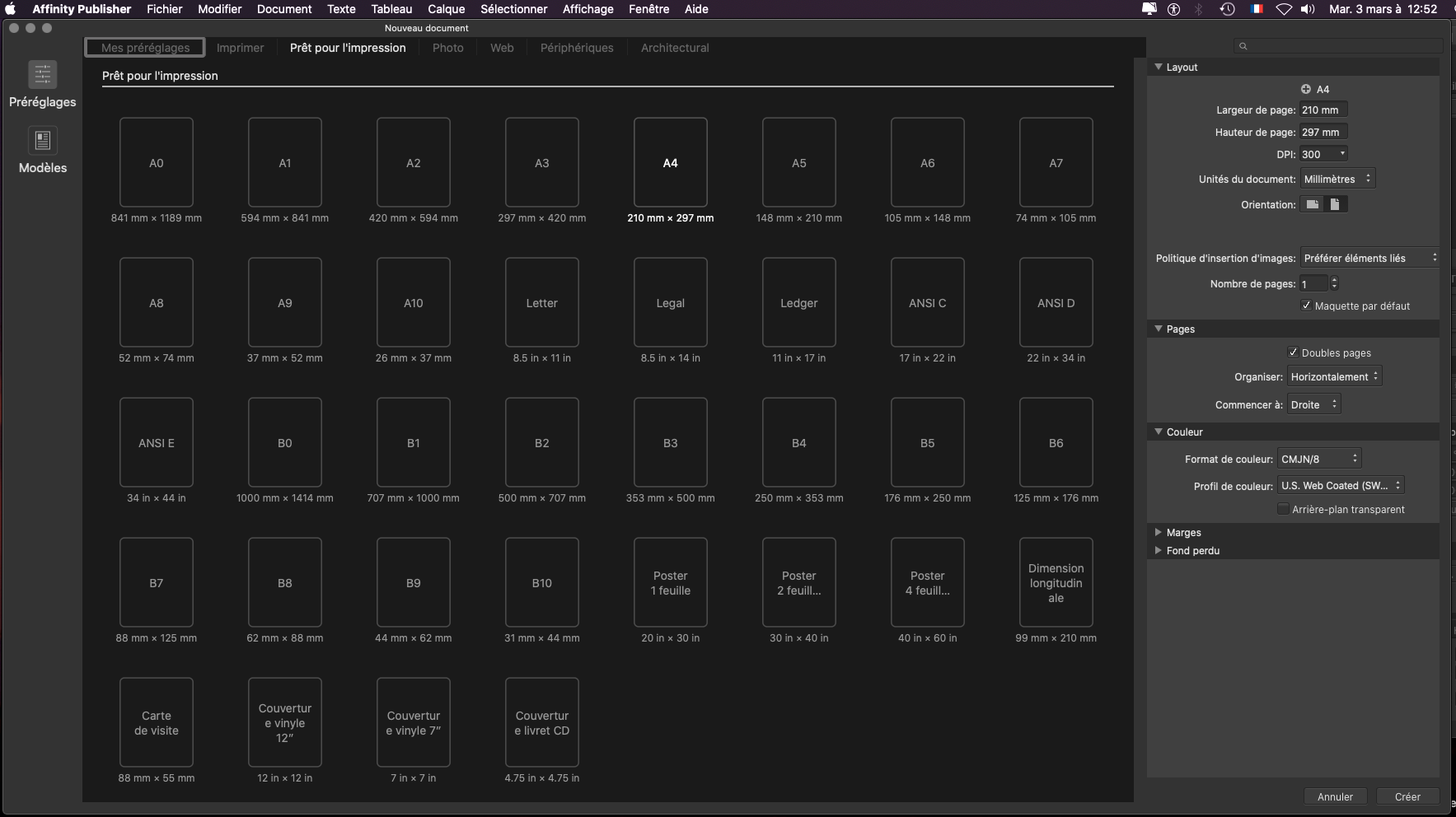The image size is (1456, 817).
Task: Click the search magnifier icon
Action: click(x=1243, y=46)
